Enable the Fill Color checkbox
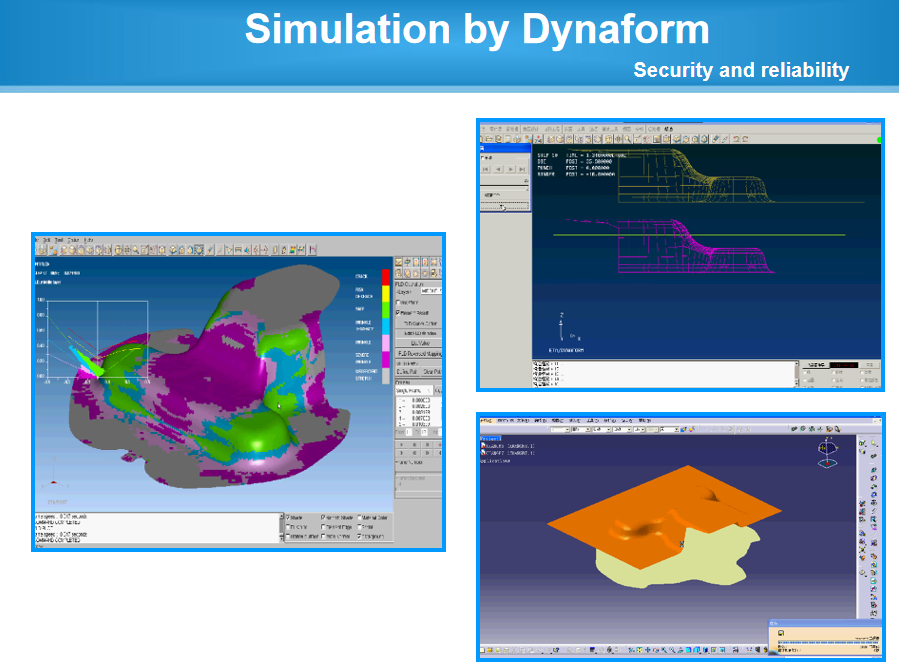899x670 pixels. [x=288, y=527]
